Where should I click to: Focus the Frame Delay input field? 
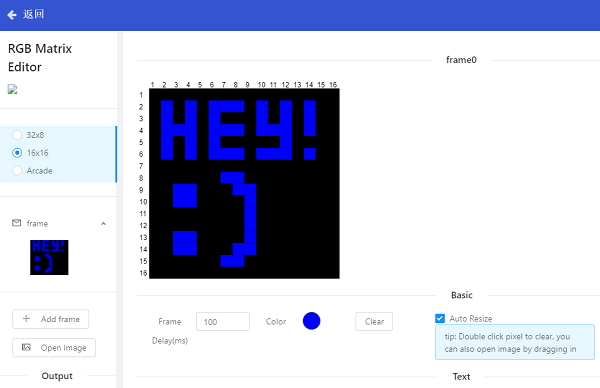(x=223, y=321)
